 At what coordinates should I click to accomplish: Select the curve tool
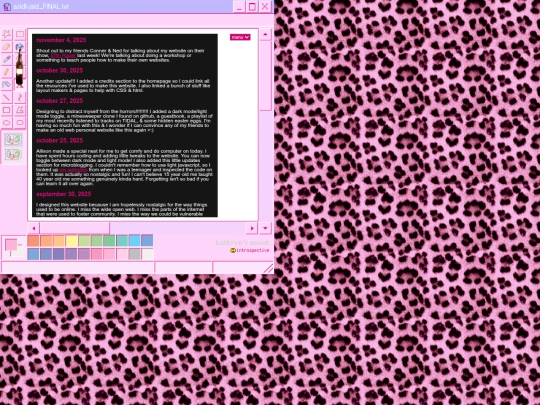pyautogui.click(x=20, y=97)
